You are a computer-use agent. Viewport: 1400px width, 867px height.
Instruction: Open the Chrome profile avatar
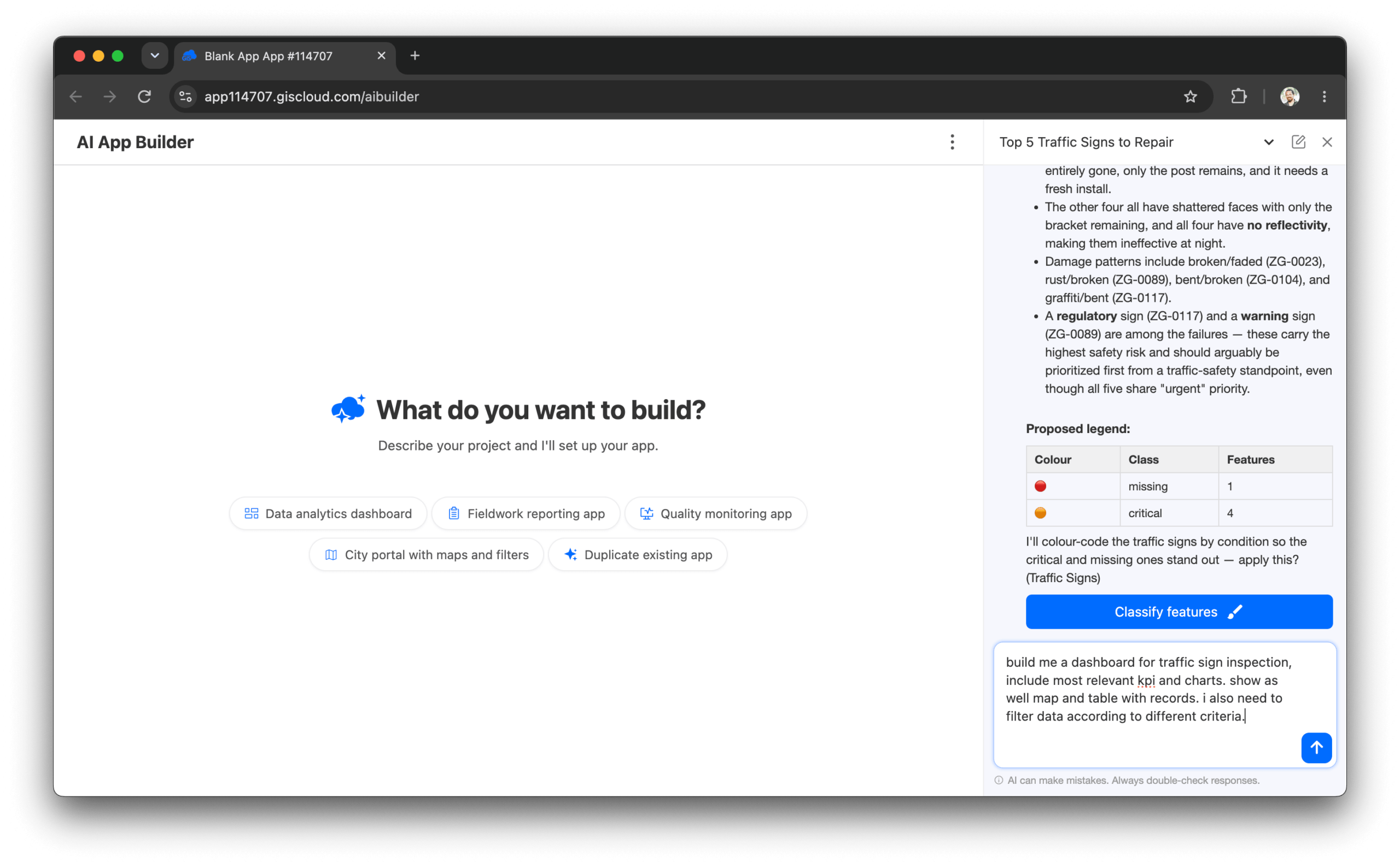pyautogui.click(x=1290, y=96)
